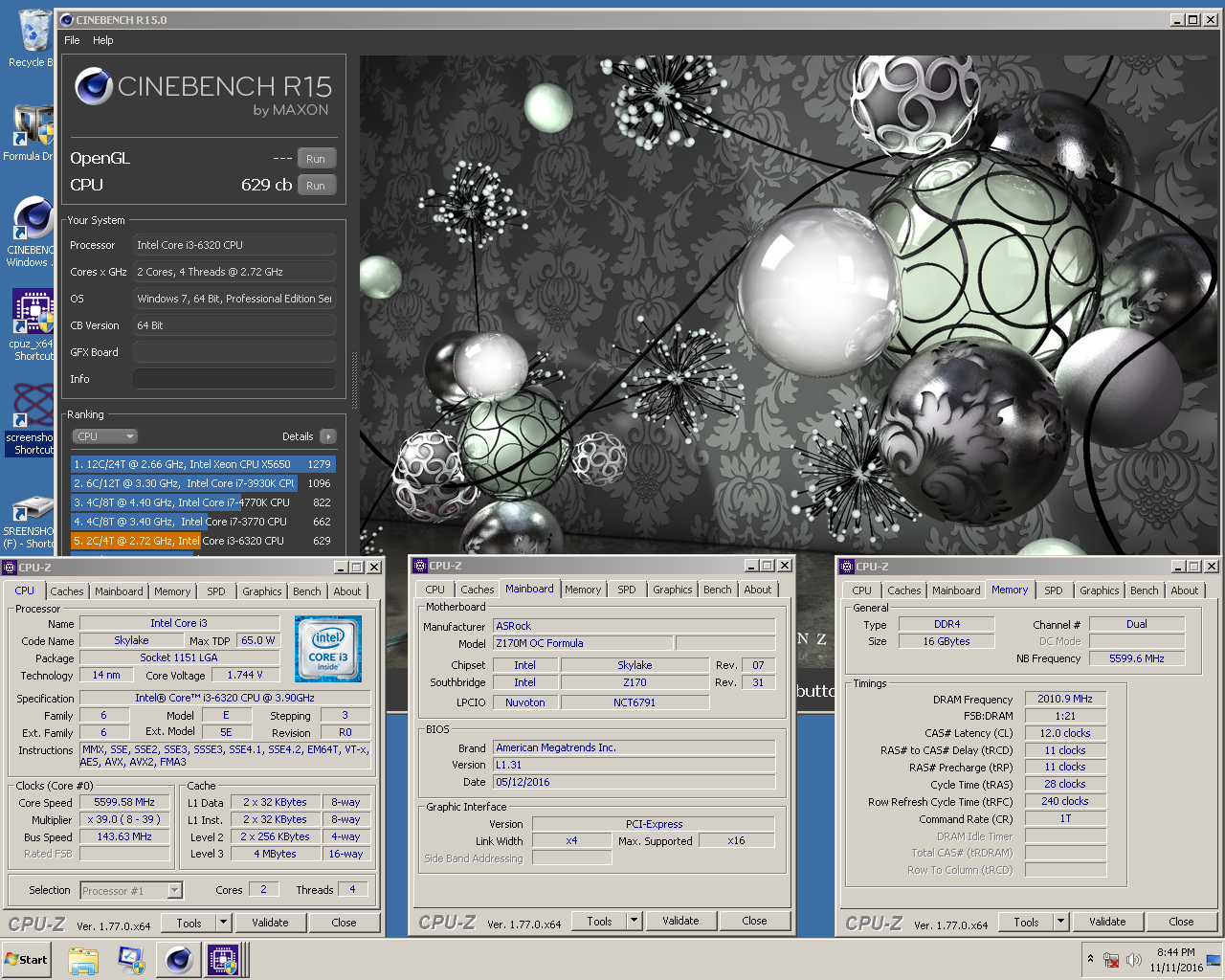
Task: Switch to Cinebench via taskbar icon
Action: [177, 960]
